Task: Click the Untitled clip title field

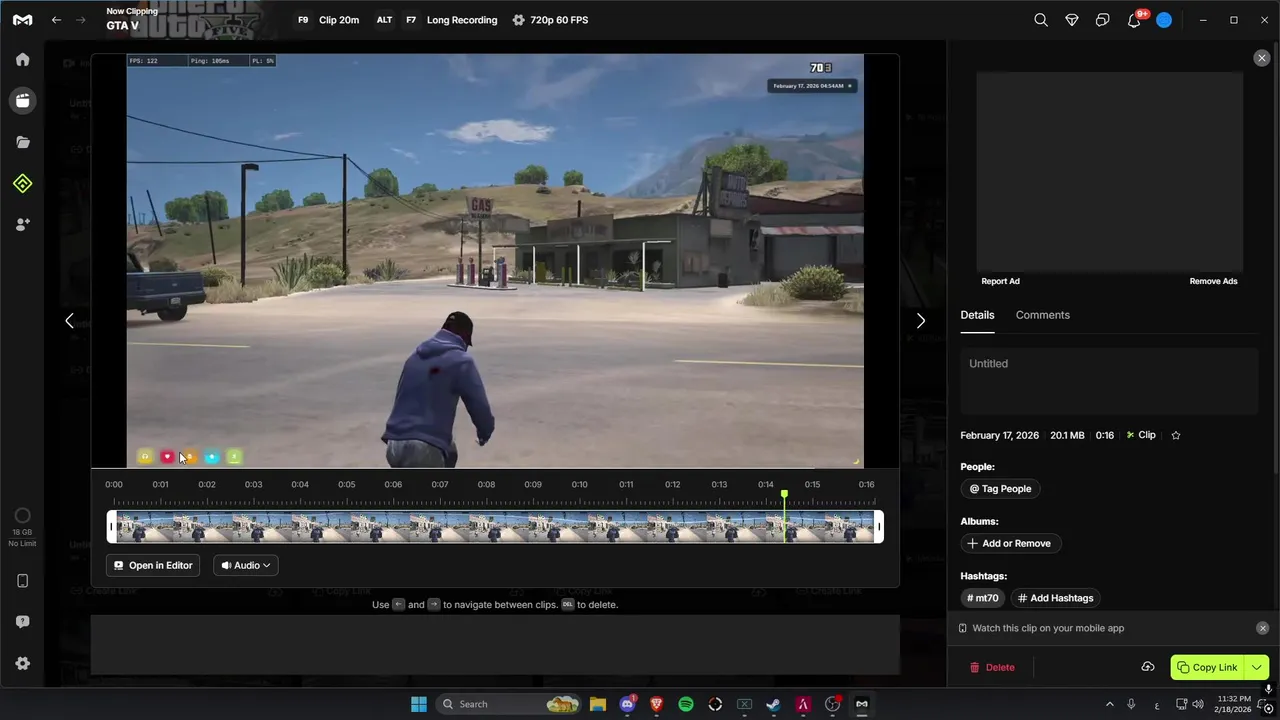Action: (1109, 381)
